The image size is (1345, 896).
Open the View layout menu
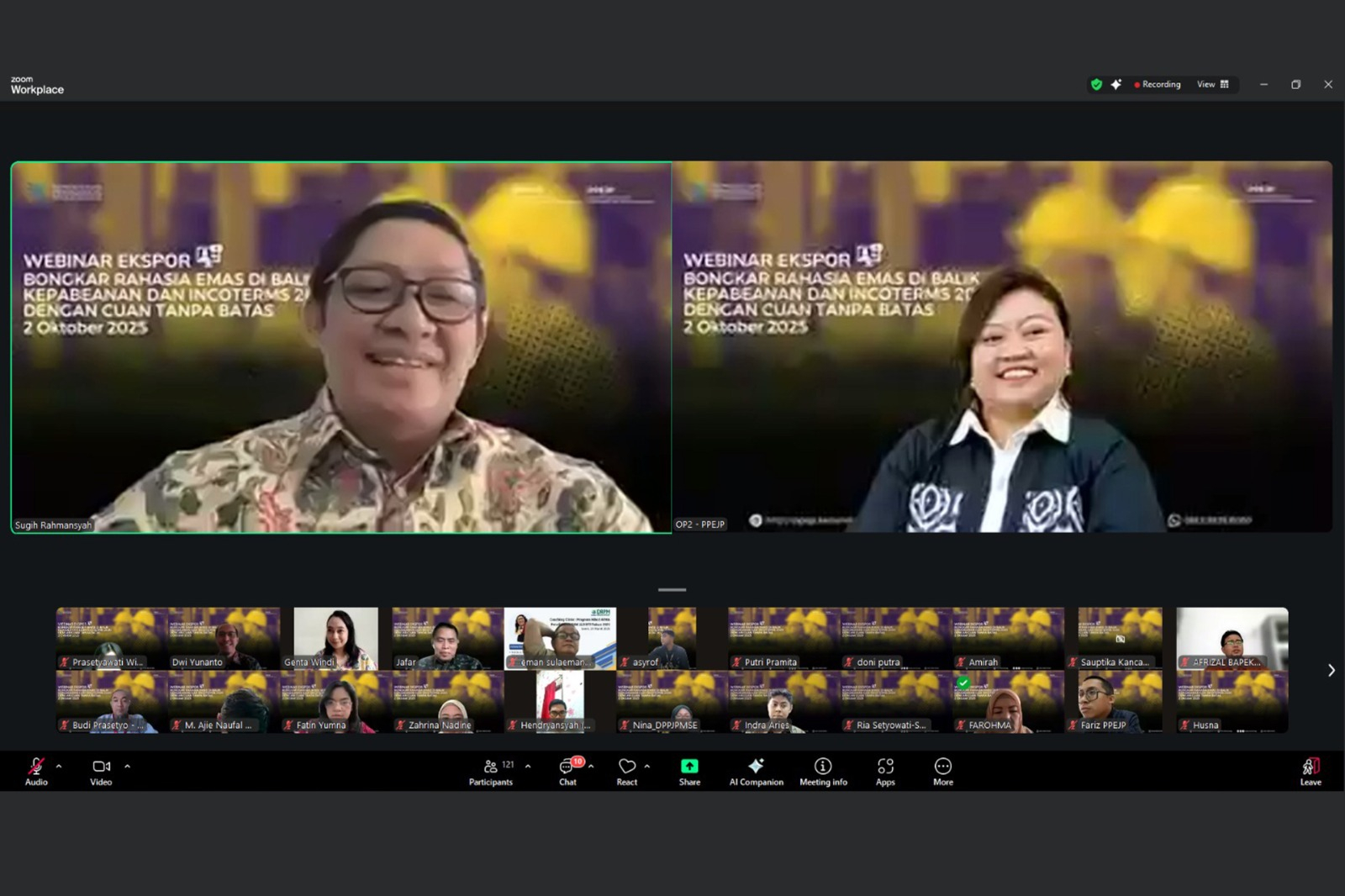(x=1212, y=84)
